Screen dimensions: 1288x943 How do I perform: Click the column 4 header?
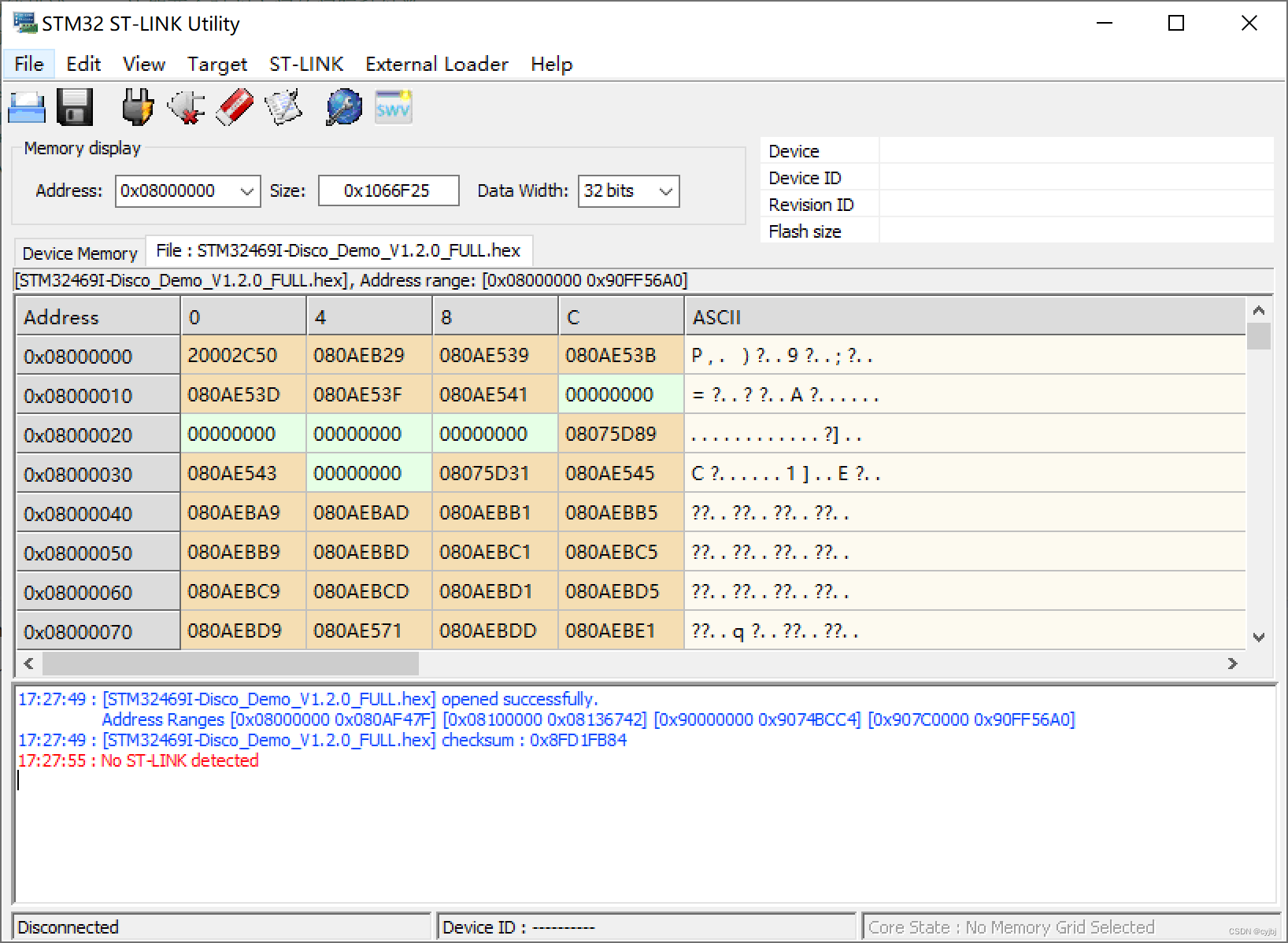tap(369, 316)
